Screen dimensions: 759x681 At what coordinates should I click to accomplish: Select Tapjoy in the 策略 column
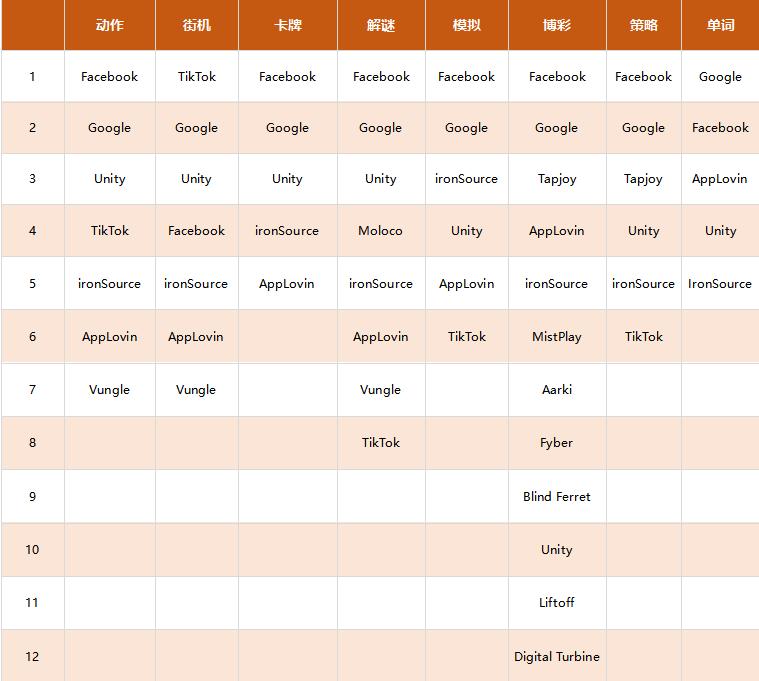(643, 179)
